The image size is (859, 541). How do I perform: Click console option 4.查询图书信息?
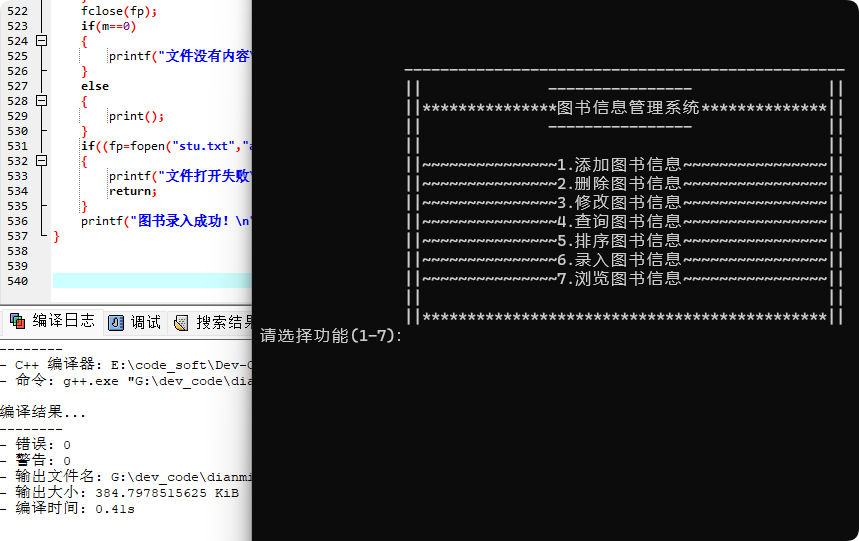(619, 221)
